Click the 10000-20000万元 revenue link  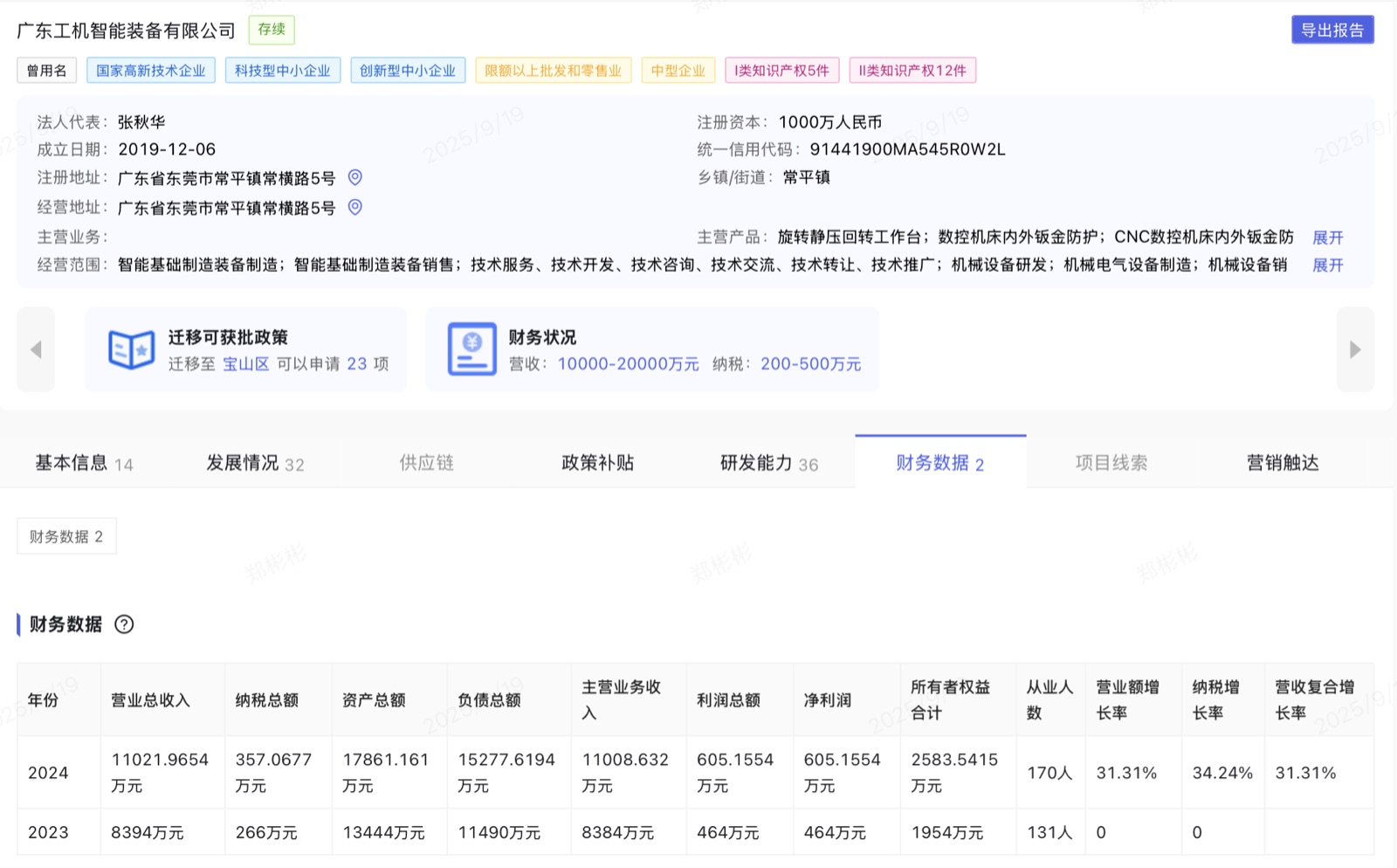pos(628,363)
